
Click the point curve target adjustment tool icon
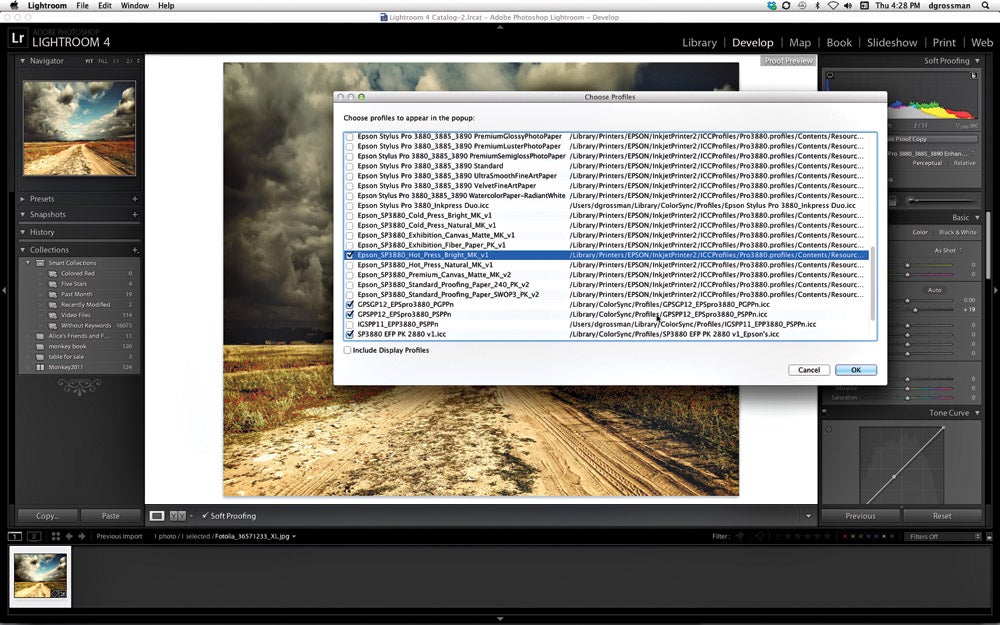pos(829,429)
